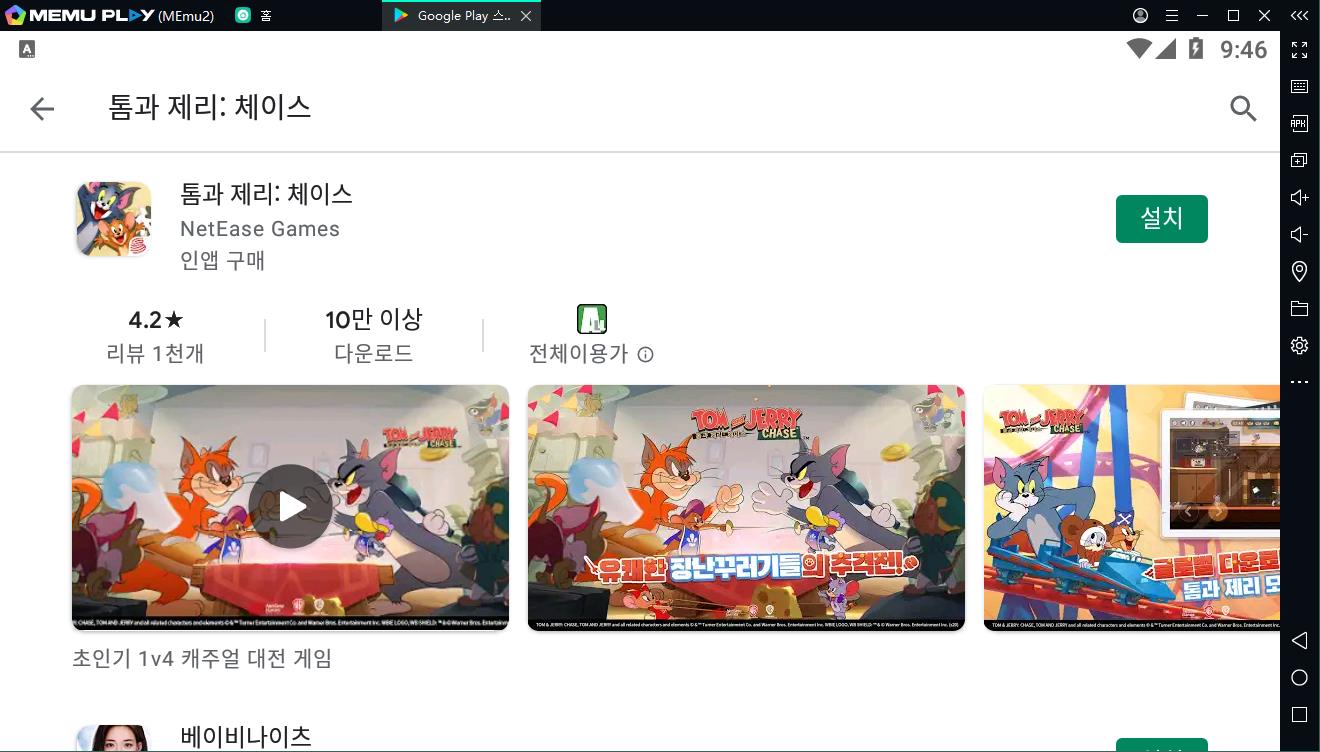This screenshot has height=752, width=1320.
Task: Open the second Tom and Jerry screenshot
Action: (x=746, y=507)
